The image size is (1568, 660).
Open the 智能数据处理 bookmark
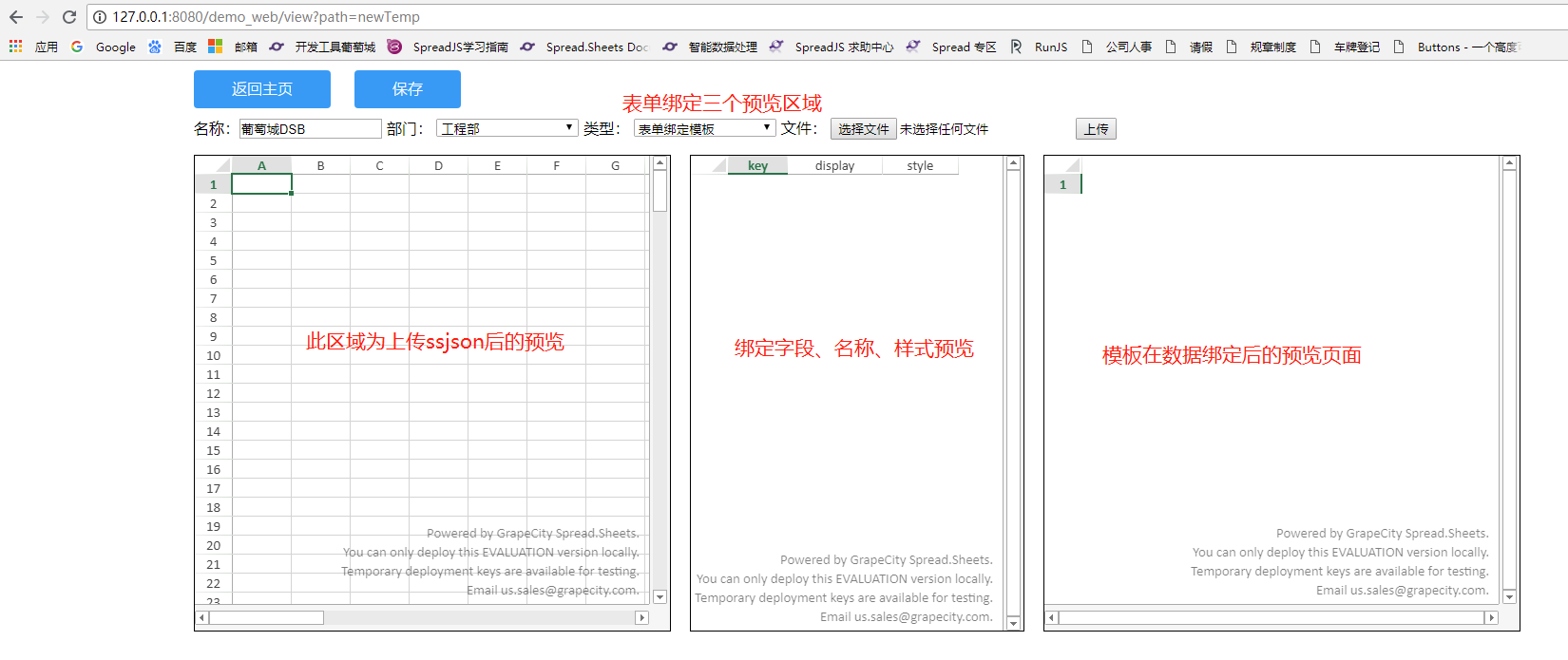pyautogui.click(x=710, y=47)
